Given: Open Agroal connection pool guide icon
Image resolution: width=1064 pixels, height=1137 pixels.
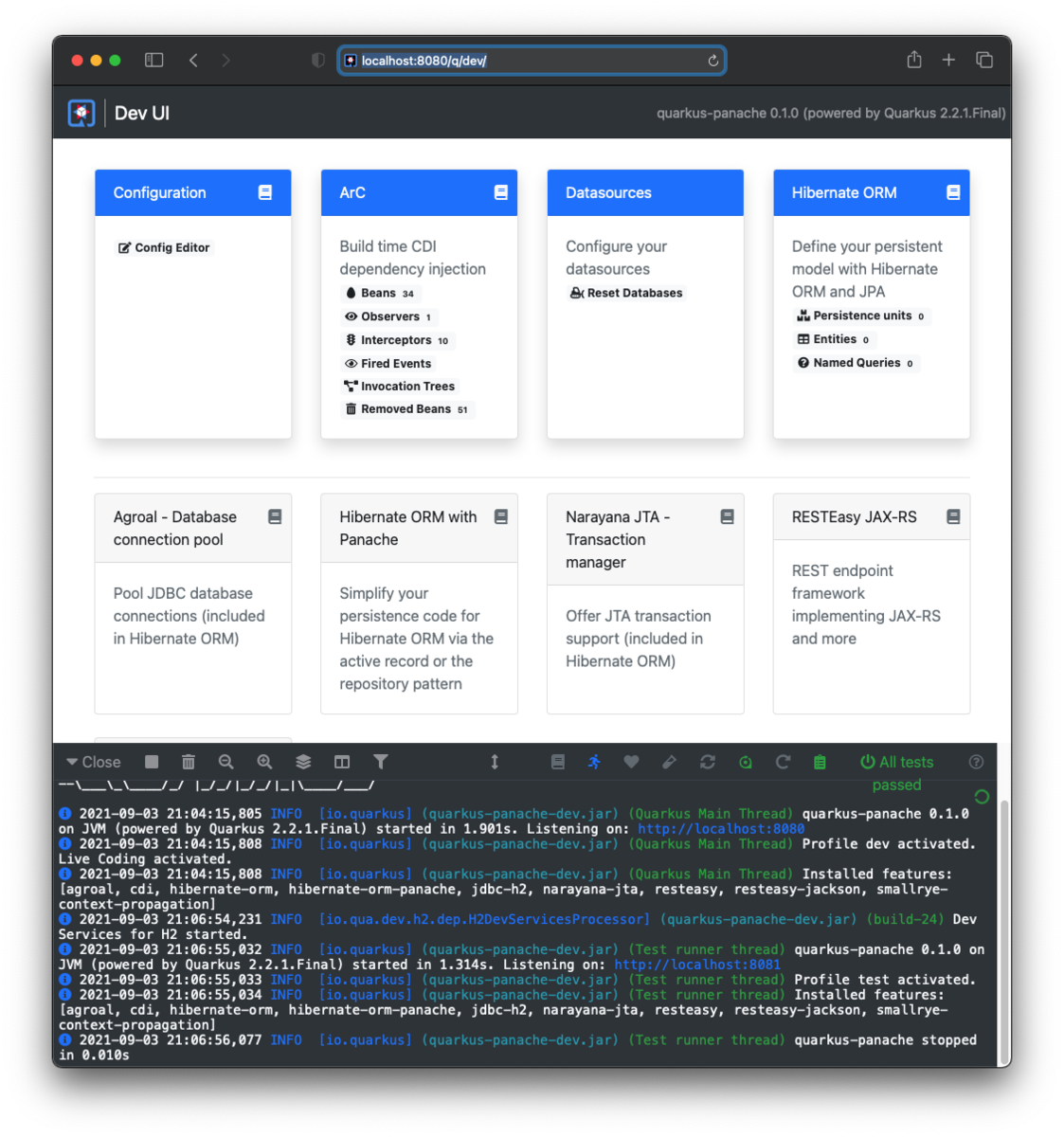Looking at the screenshot, I should (x=275, y=516).
